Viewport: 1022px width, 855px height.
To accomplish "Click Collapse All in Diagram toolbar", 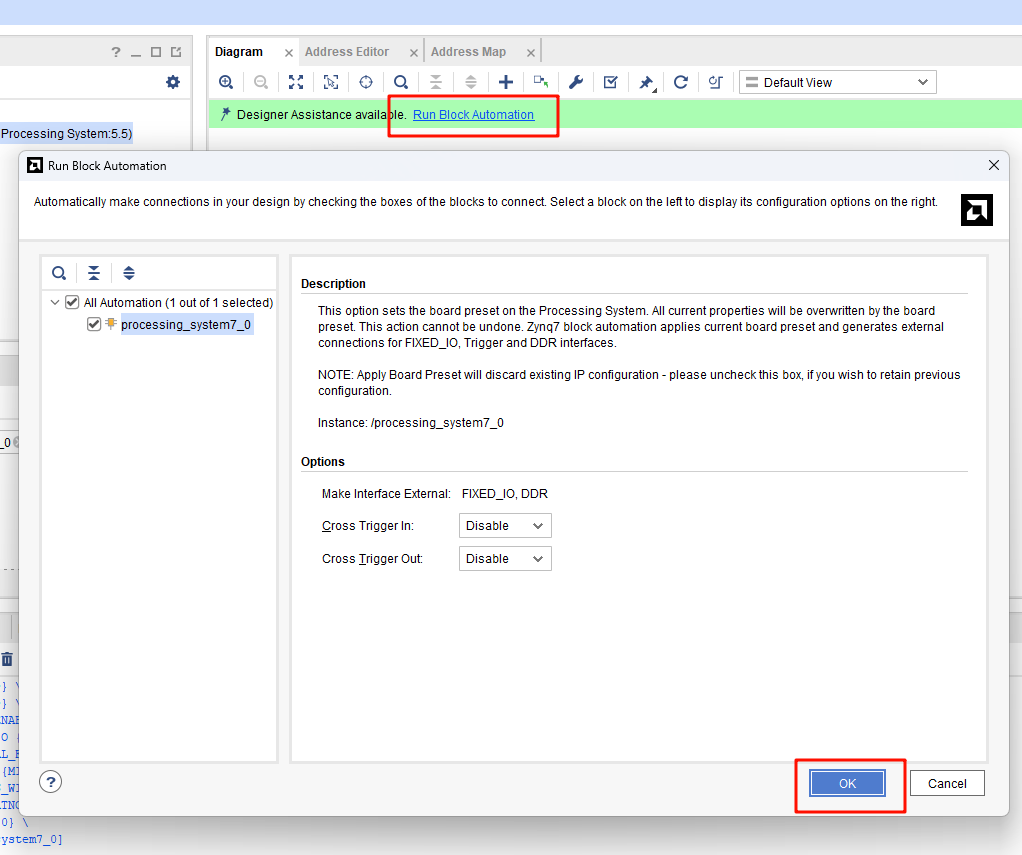I will [x=435, y=82].
